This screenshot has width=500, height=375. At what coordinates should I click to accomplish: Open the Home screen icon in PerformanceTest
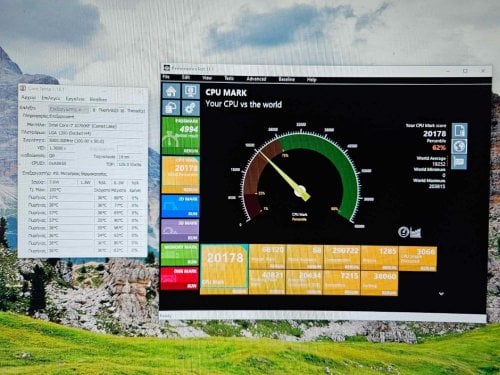tap(171, 91)
